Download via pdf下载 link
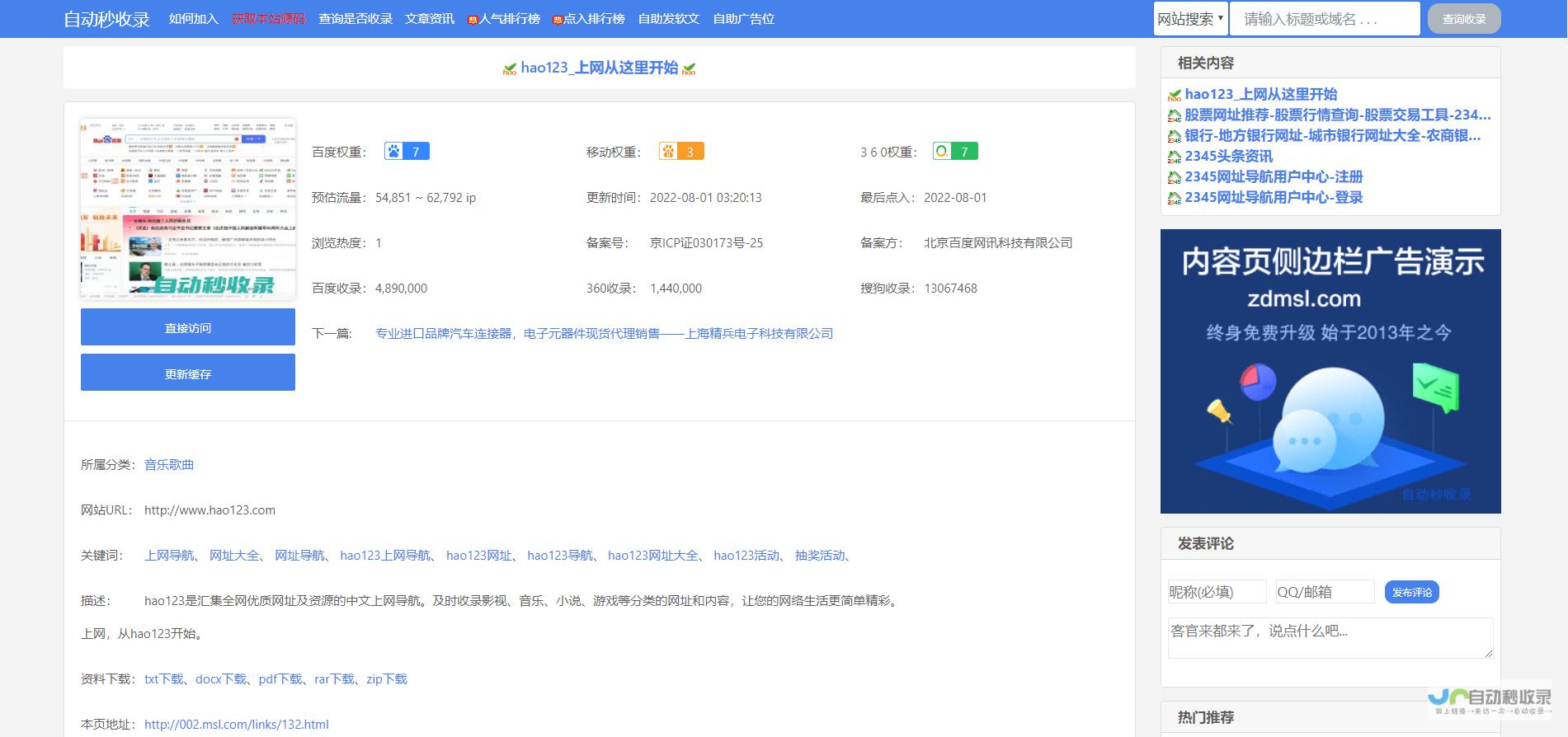 [x=280, y=679]
